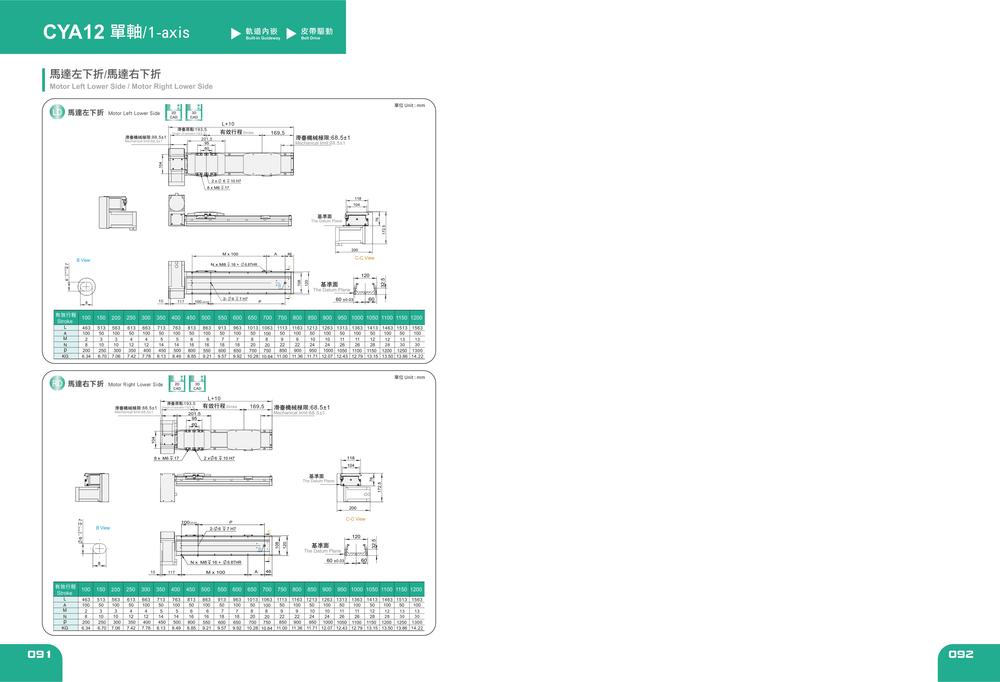Open the 2D CAD icon for Motor Right Lower Side
Viewport: 1000px width, 682px height.
point(177,383)
